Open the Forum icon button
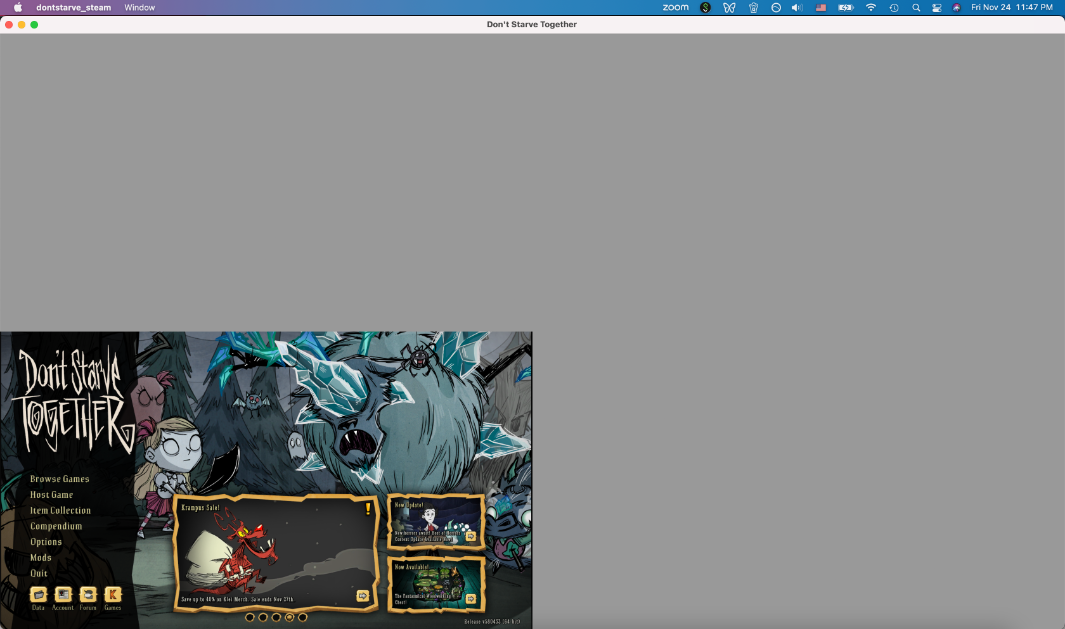Image resolution: width=1065 pixels, height=629 pixels. pos(88,595)
